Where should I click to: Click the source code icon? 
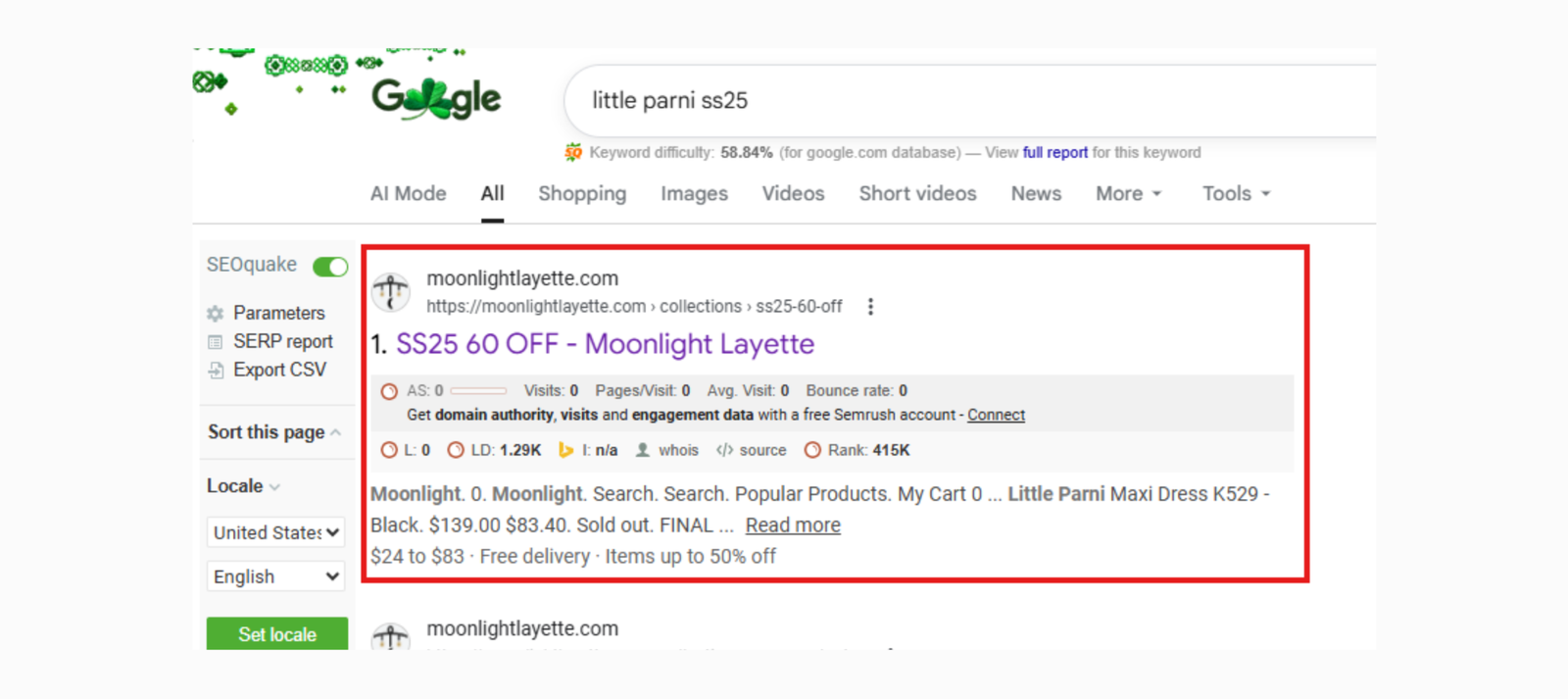tap(724, 450)
